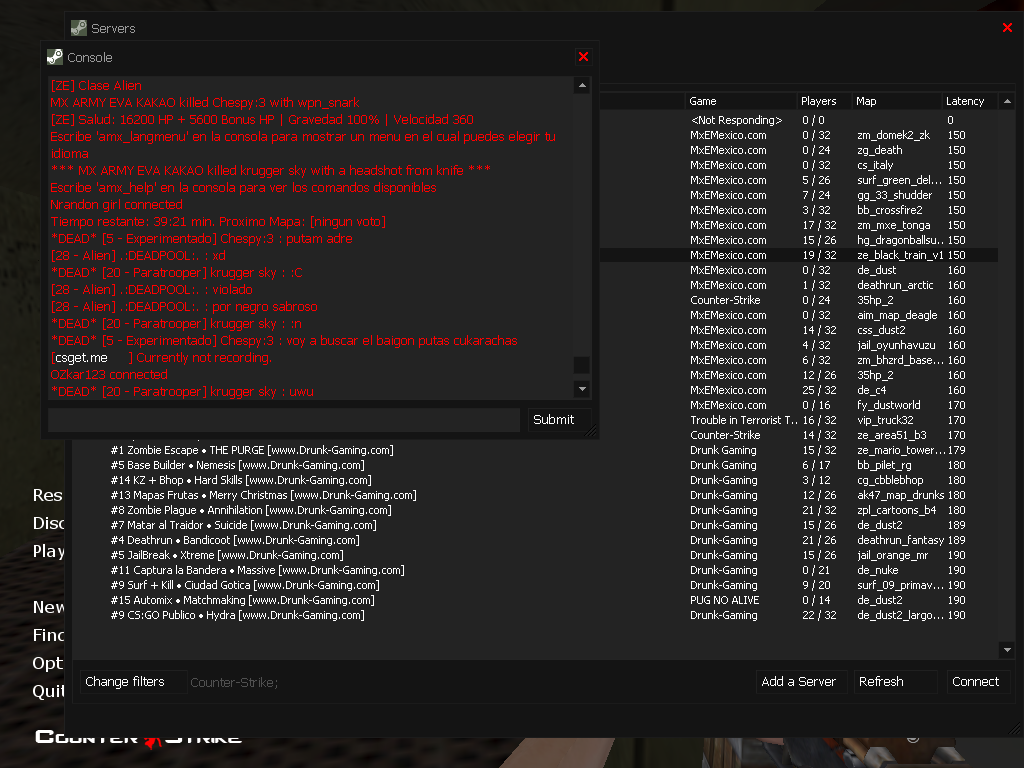Select server with map gg_33_shudder
The width and height of the screenshot is (1024, 768).
pos(798,195)
